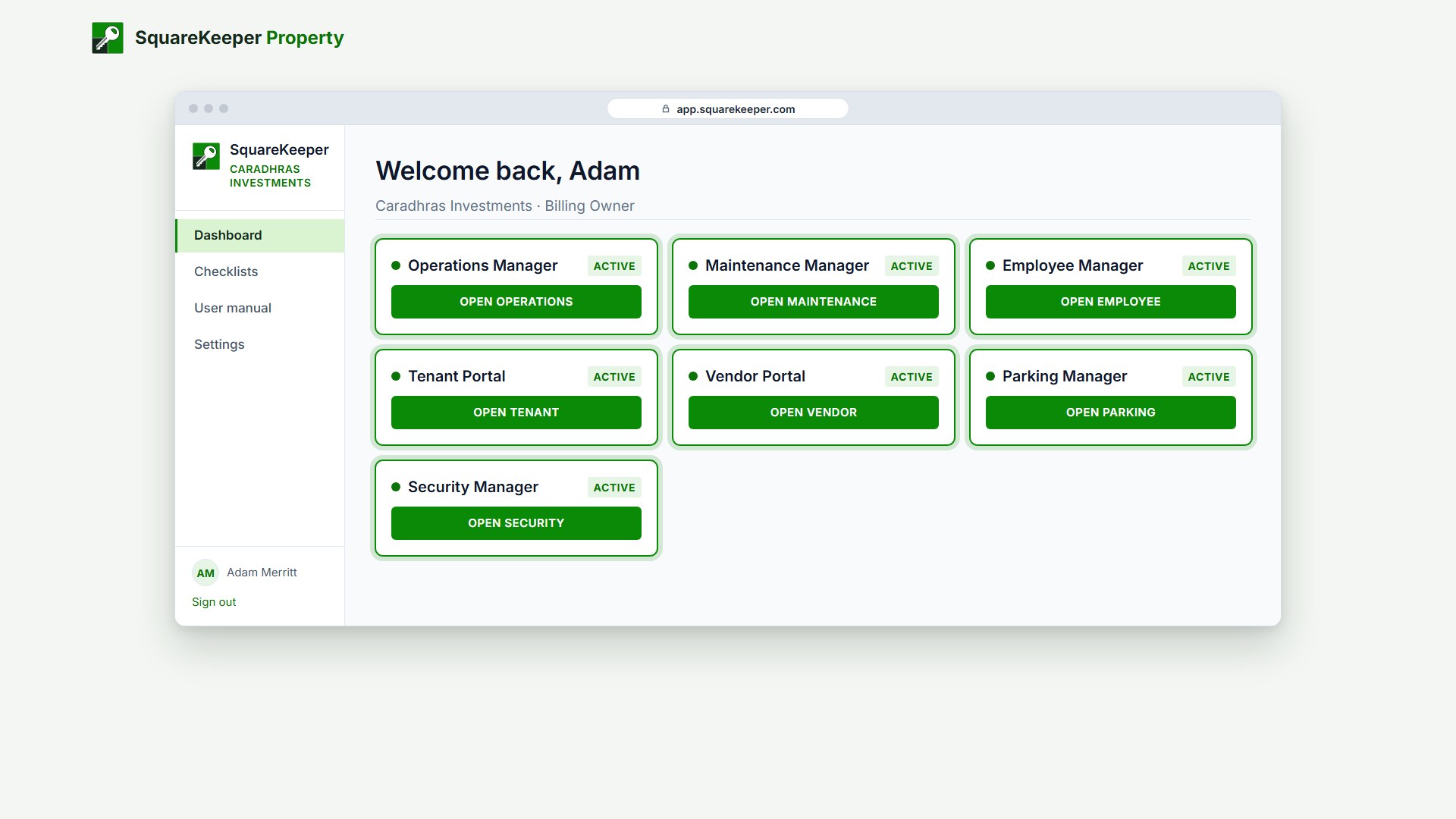
Task: Select the Operations Manager card title
Action: click(x=483, y=265)
